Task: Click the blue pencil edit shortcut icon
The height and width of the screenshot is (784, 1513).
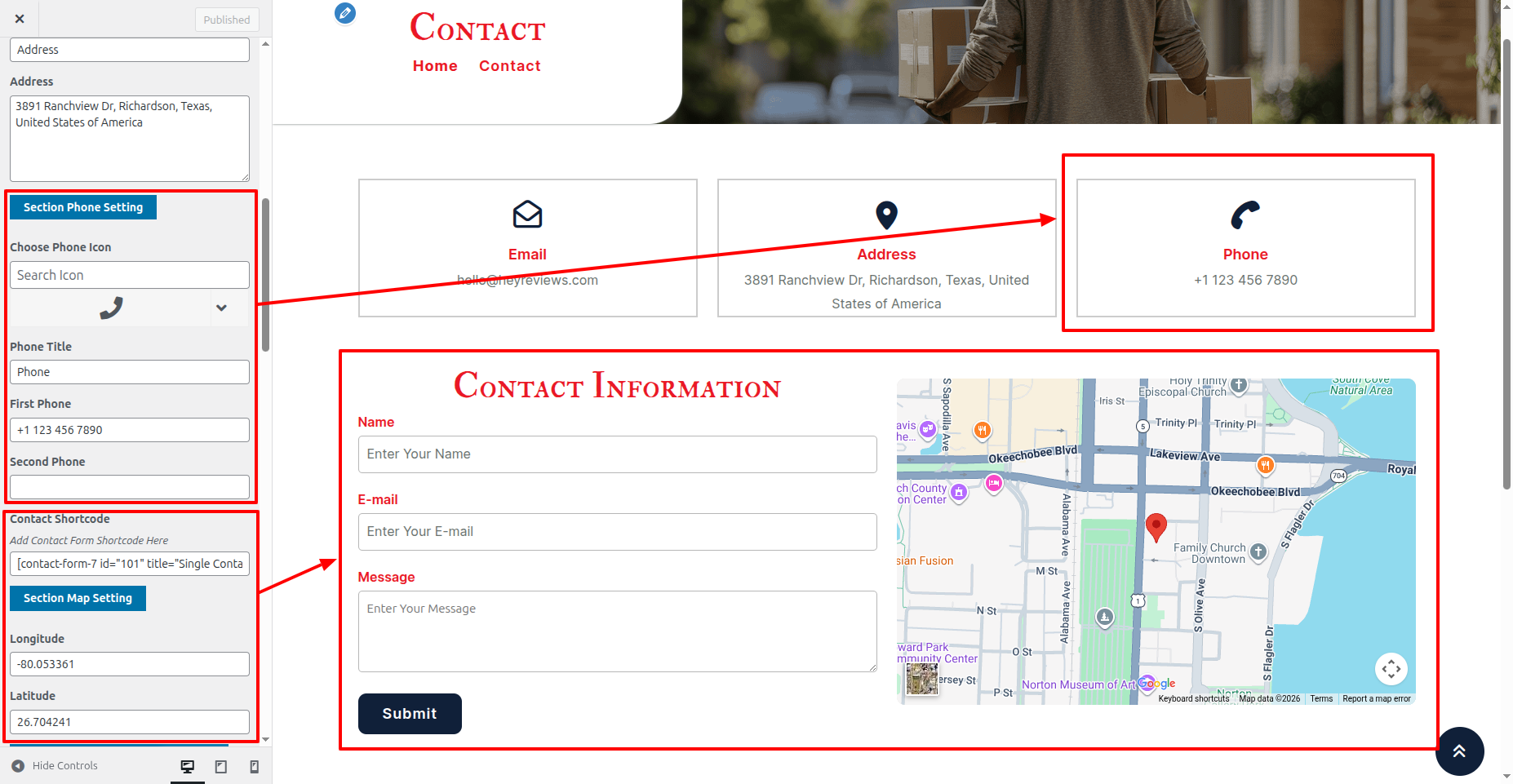Action: pyautogui.click(x=345, y=13)
